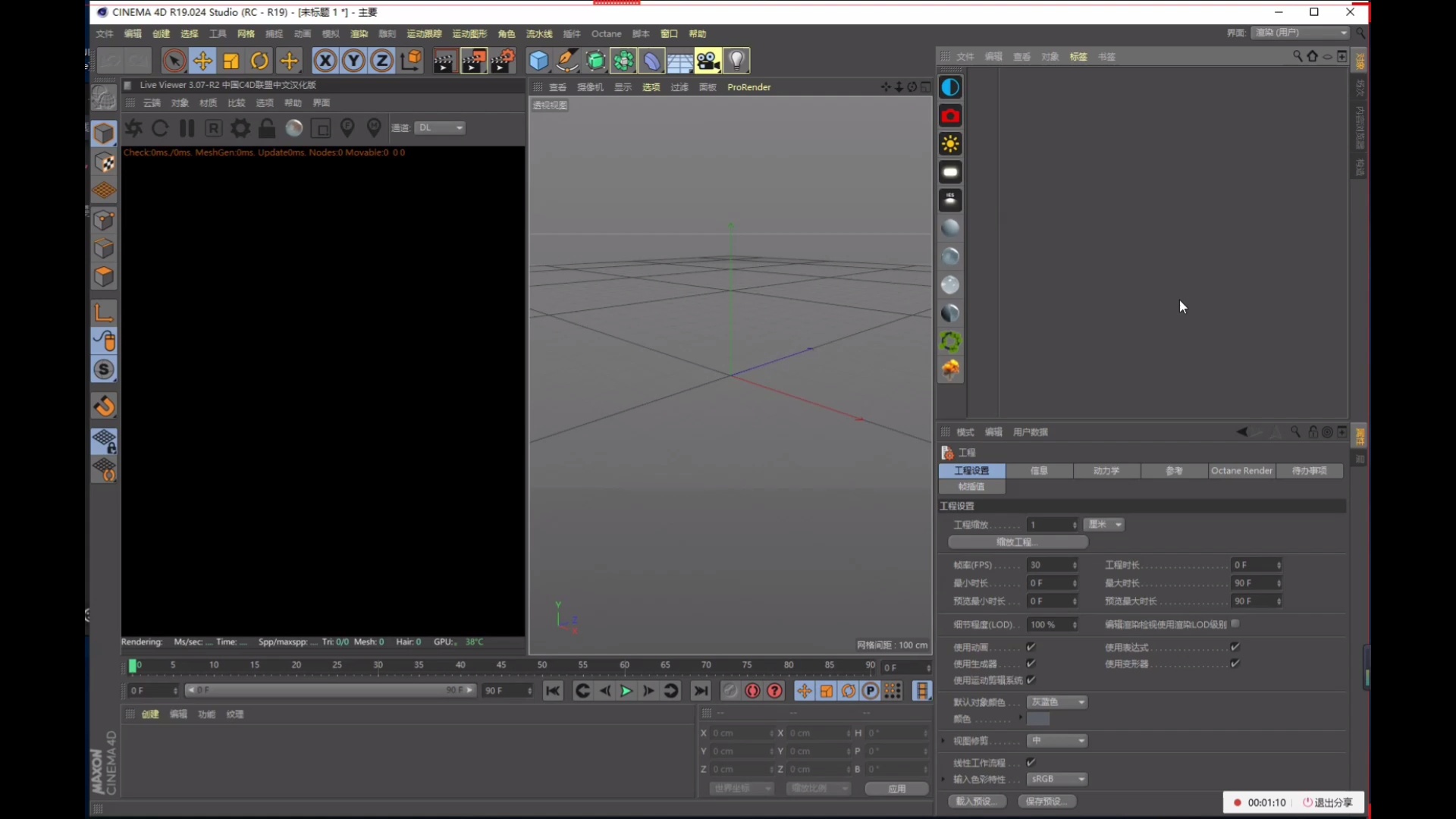Screen dimensions: 1456x819
Task: Uncheck the 使用动画 checkbox
Action: 1031,647
